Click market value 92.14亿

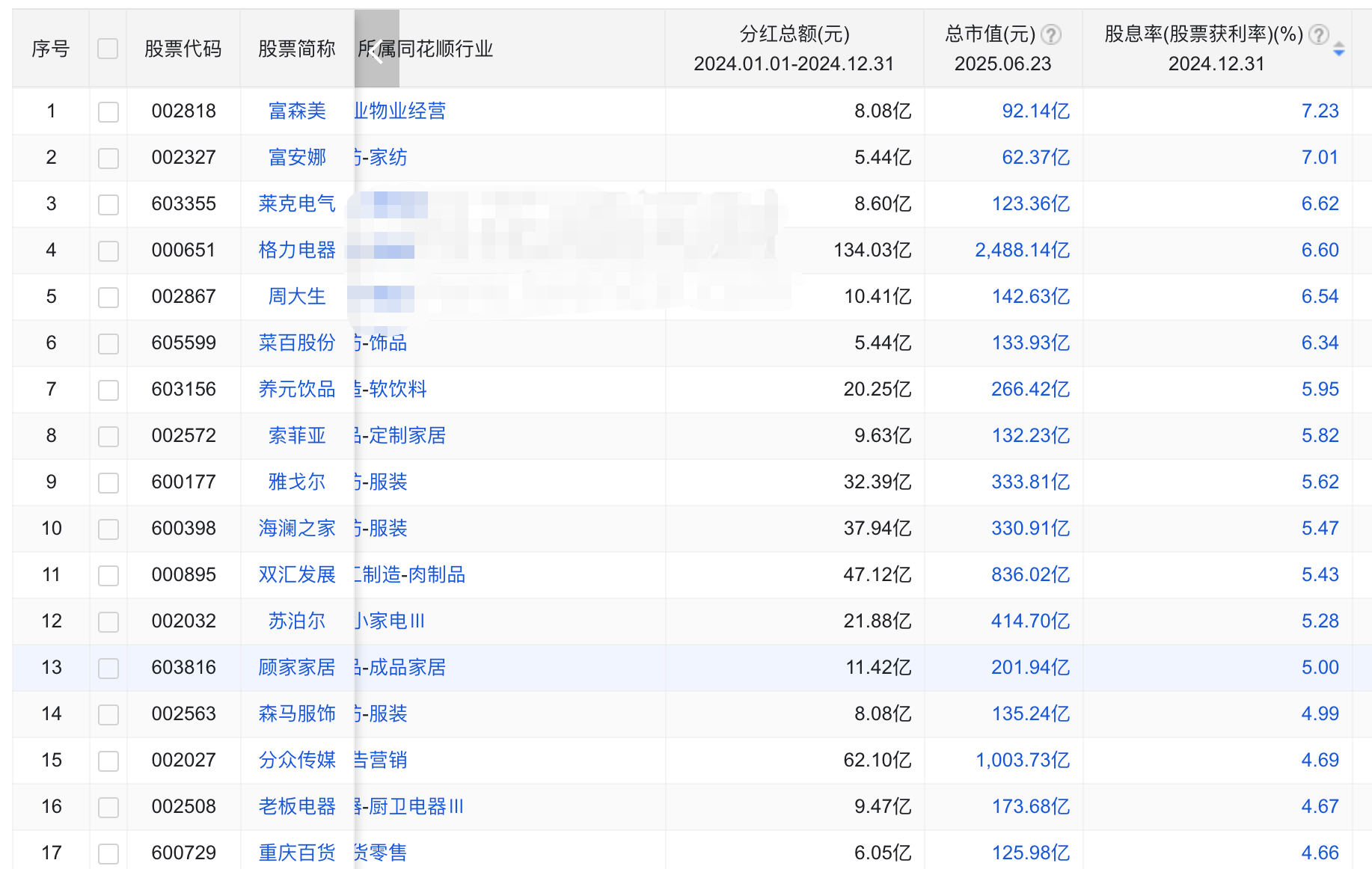point(1036,111)
